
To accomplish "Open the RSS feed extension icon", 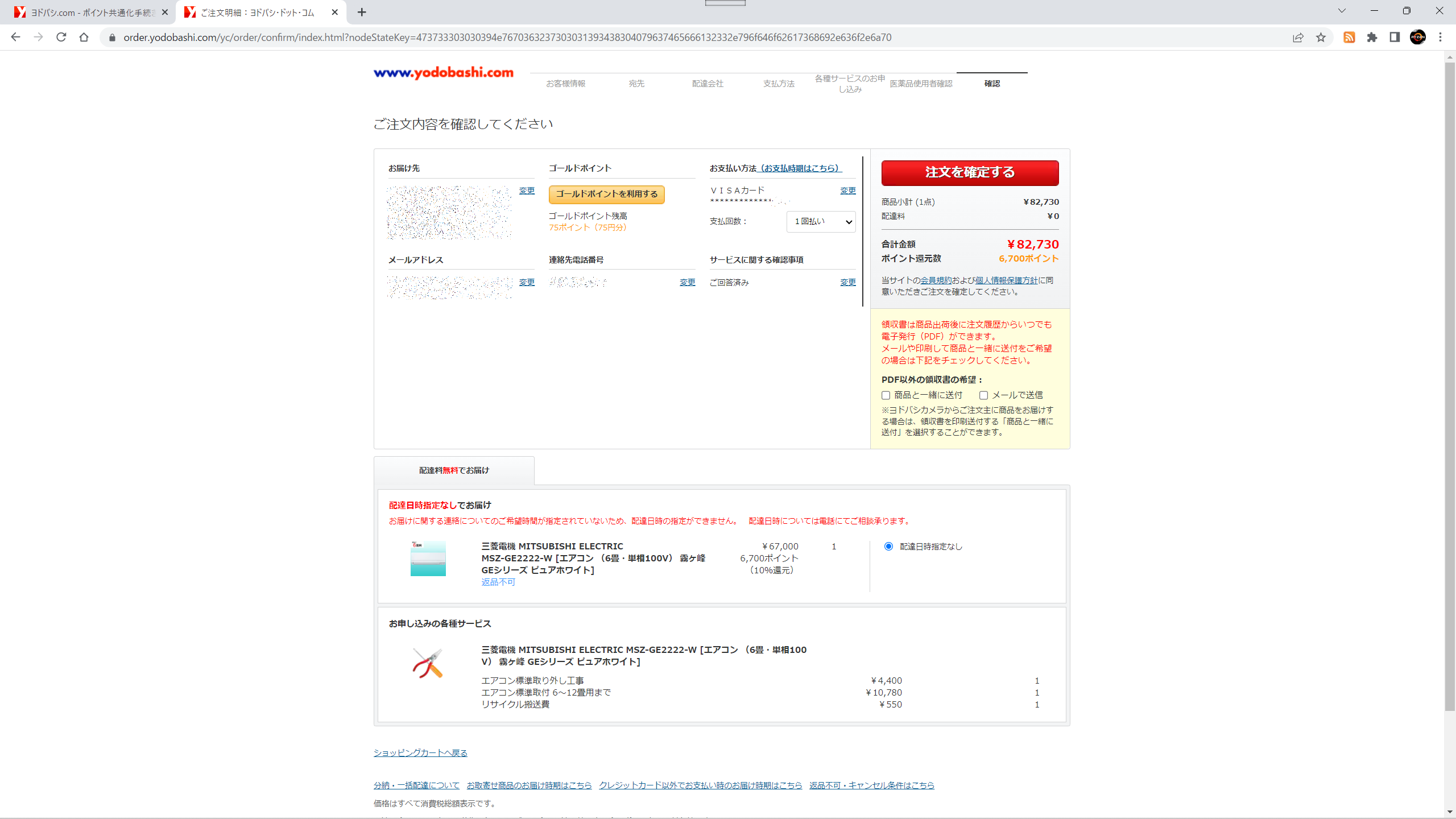I will [x=1349, y=38].
